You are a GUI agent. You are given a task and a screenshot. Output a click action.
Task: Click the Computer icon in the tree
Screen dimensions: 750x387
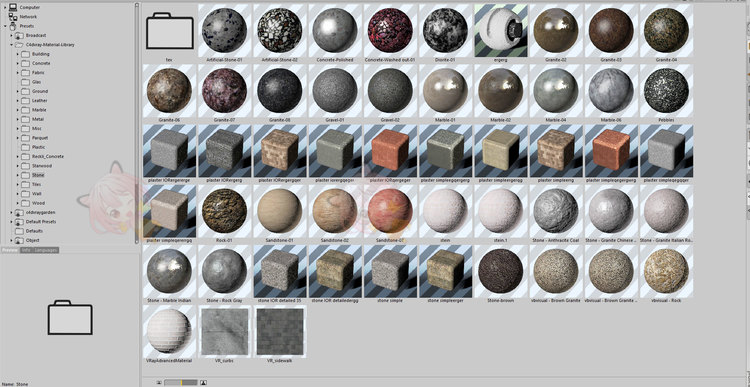coord(13,7)
